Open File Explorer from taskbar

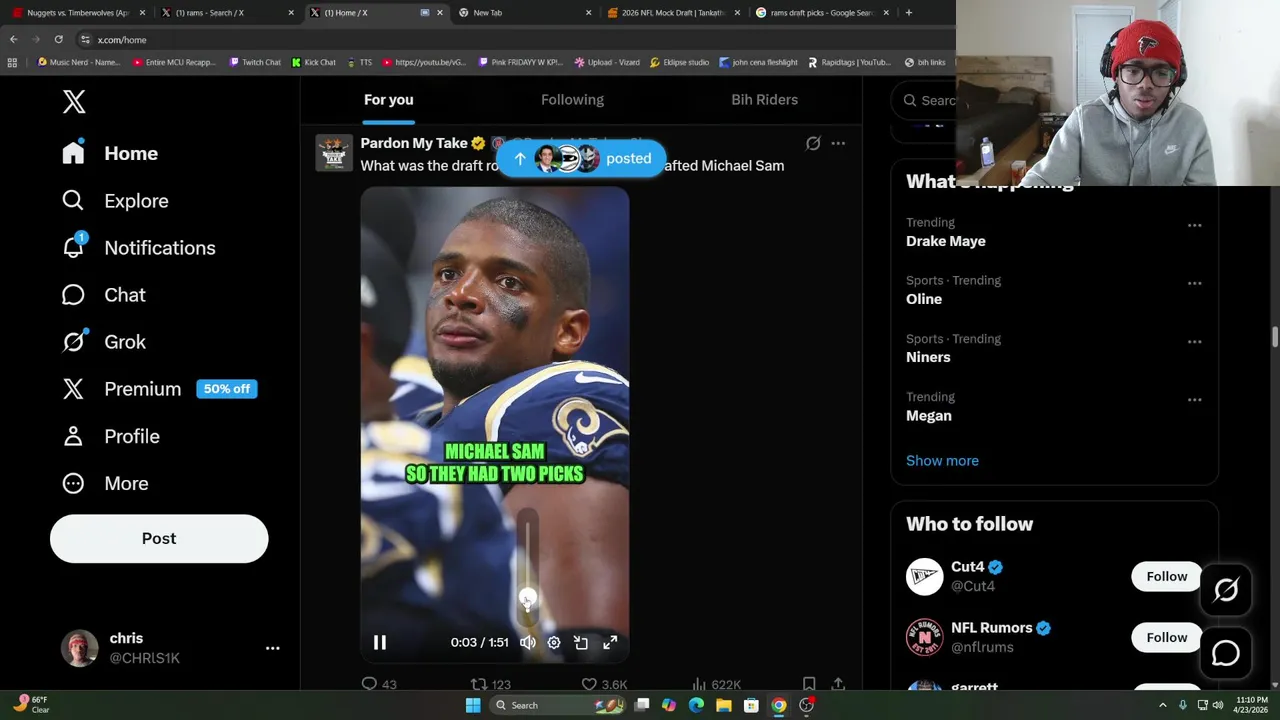click(724, 705)
